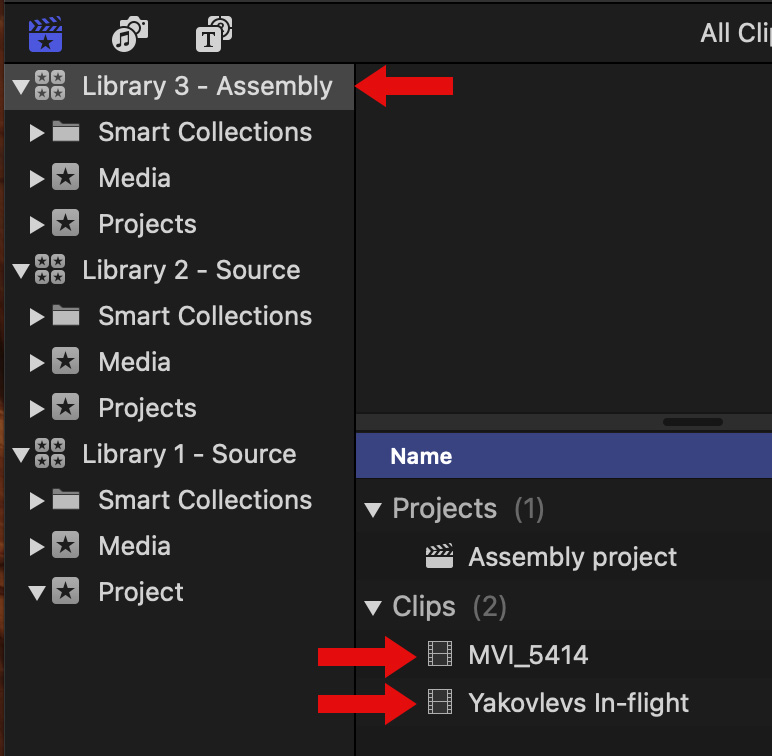Image resolution: width=772 pixels, height=756 pixels.
Task: Open the All Clips filter menu
Action: [735, 33]
